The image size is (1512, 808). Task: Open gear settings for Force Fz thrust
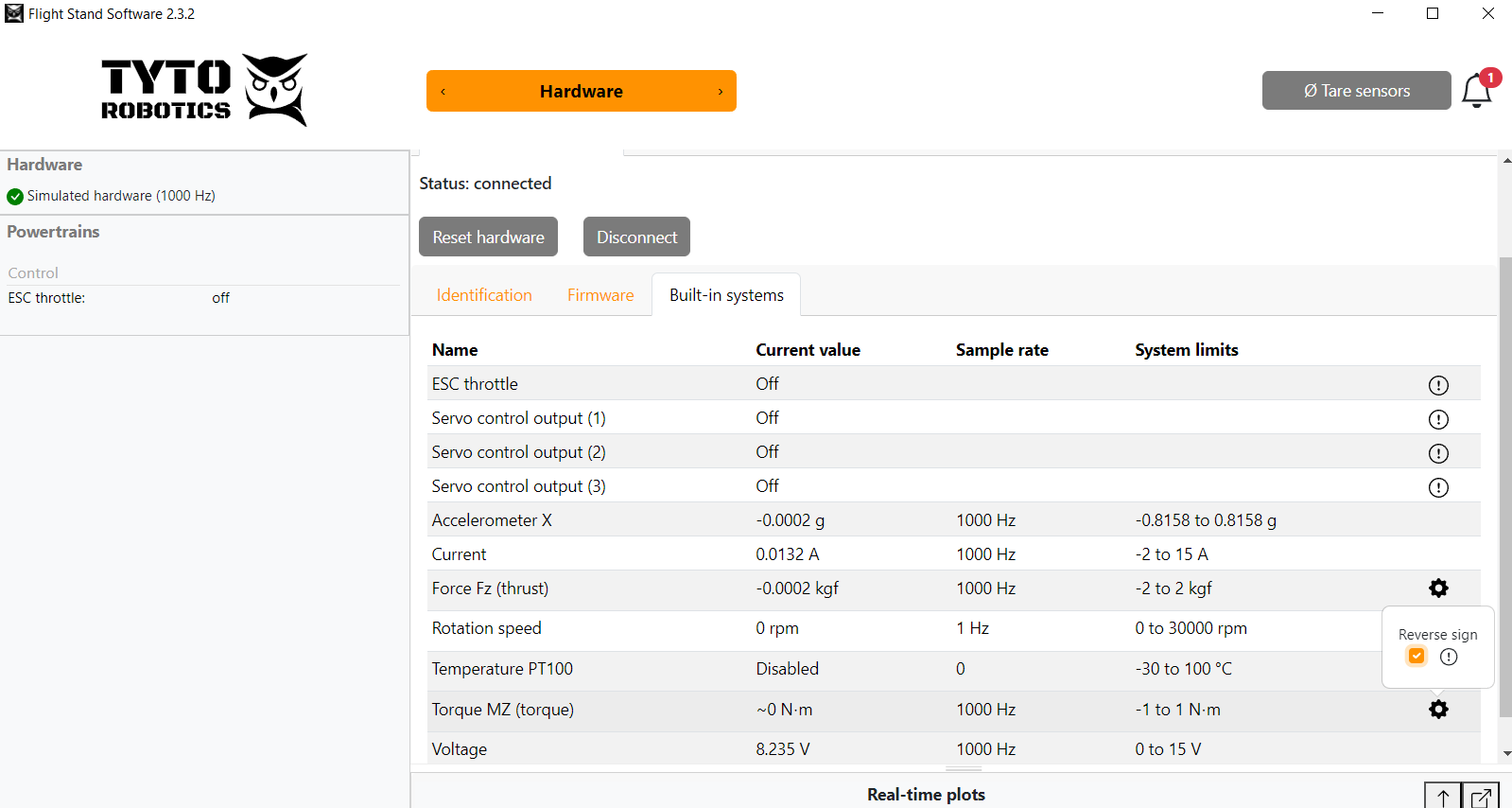click(1437, 588)
